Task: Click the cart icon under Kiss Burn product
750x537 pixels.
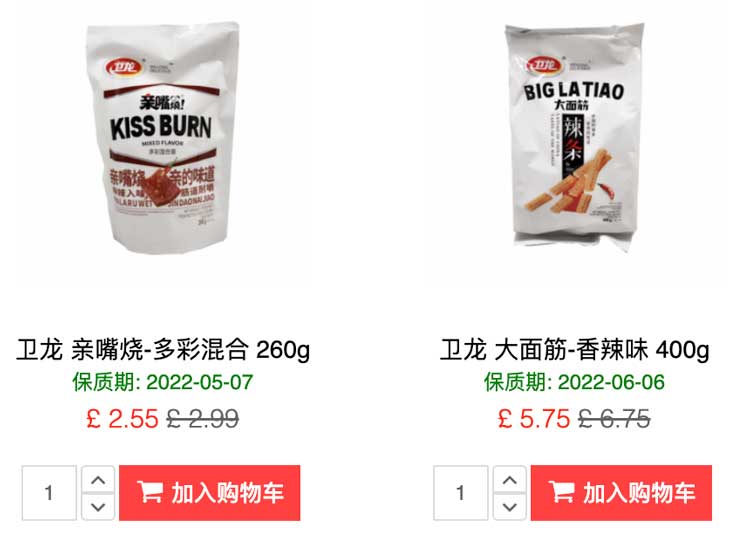Action: (149, 492)
